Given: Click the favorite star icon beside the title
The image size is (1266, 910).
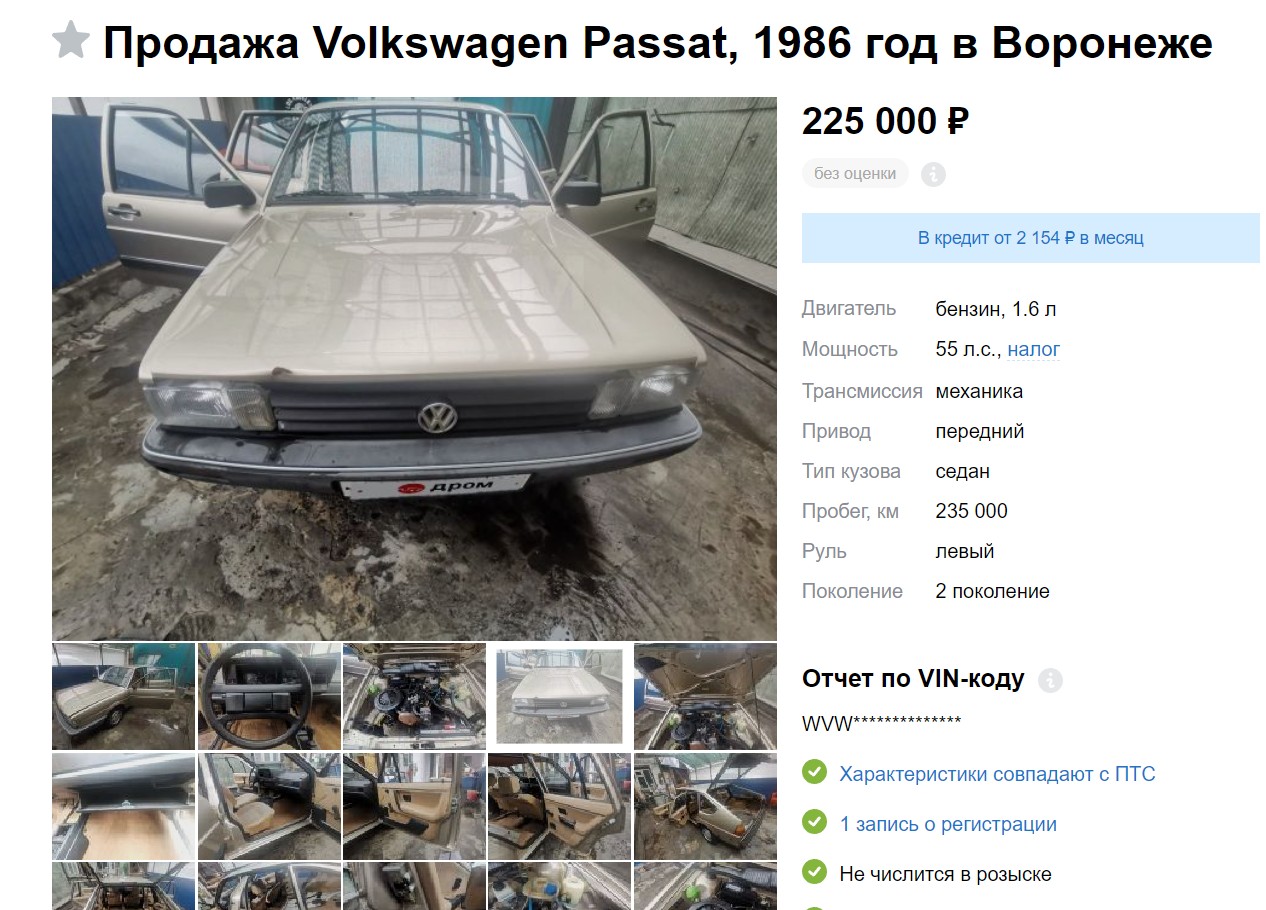Looking at the screenshot, I should [x=71, y=41].
